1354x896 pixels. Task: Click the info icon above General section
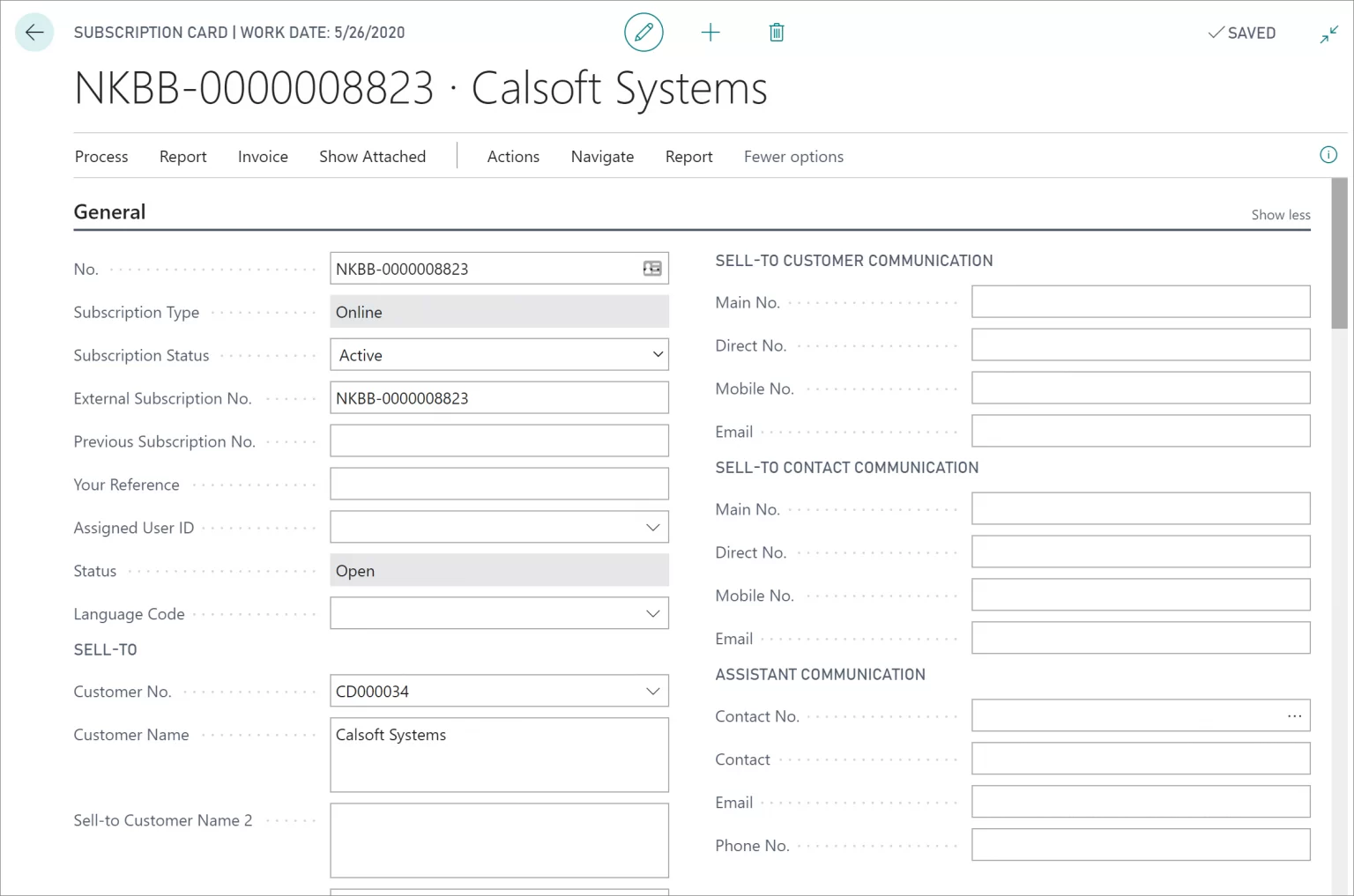point(1328,154)
